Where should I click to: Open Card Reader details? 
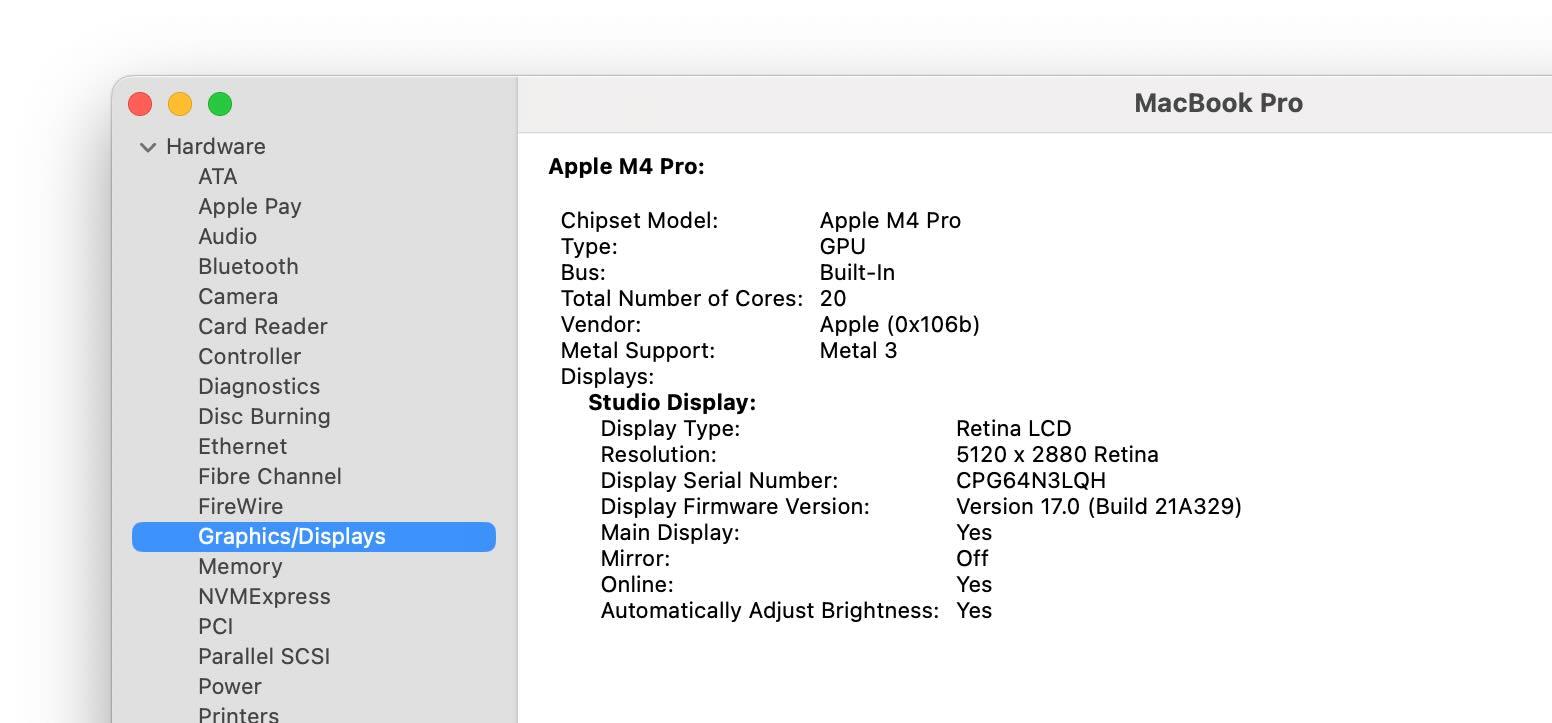click(x=262, y=326)
